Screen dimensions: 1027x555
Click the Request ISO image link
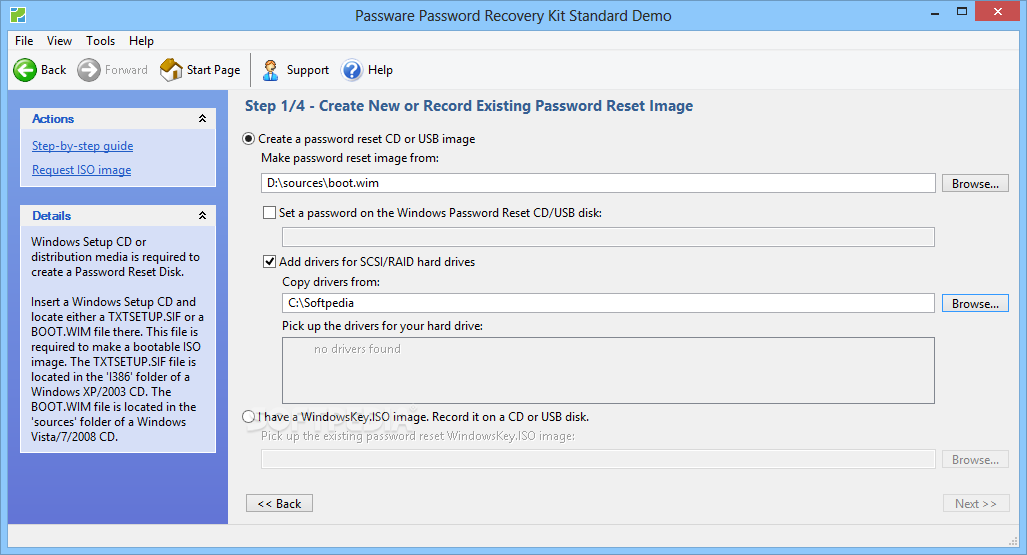pyautogui.click(x=81, y=170)
